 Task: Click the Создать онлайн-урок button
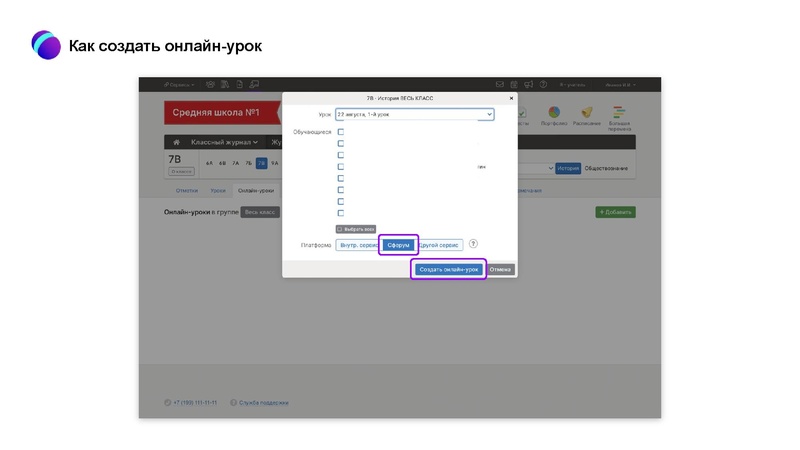[x=449, y=269]
